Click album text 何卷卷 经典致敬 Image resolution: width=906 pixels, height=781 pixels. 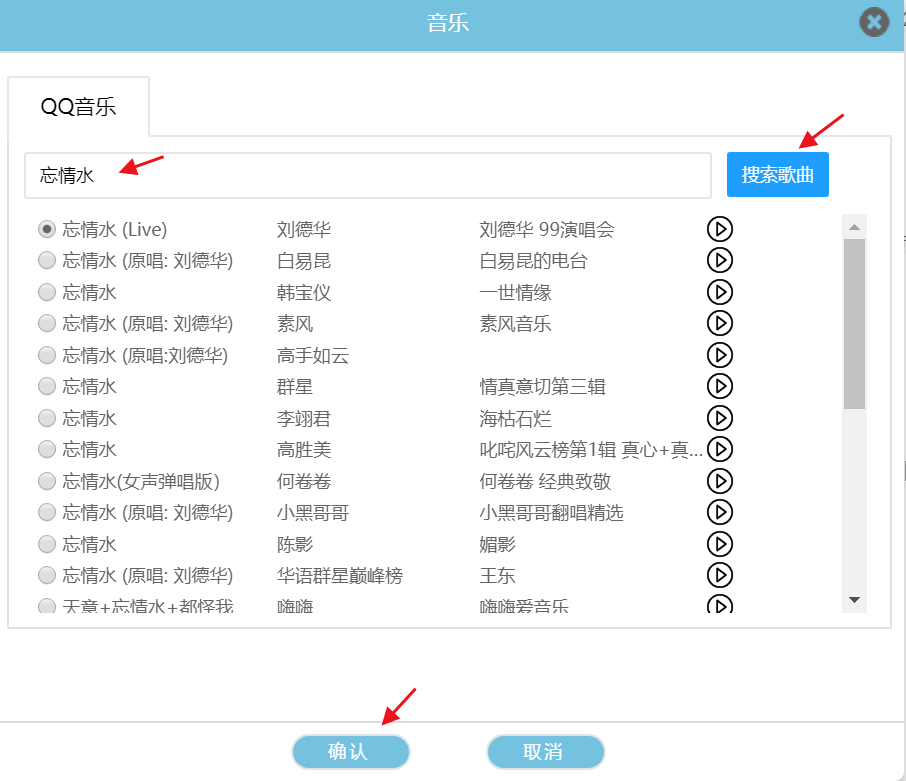[x=545, y=481]
